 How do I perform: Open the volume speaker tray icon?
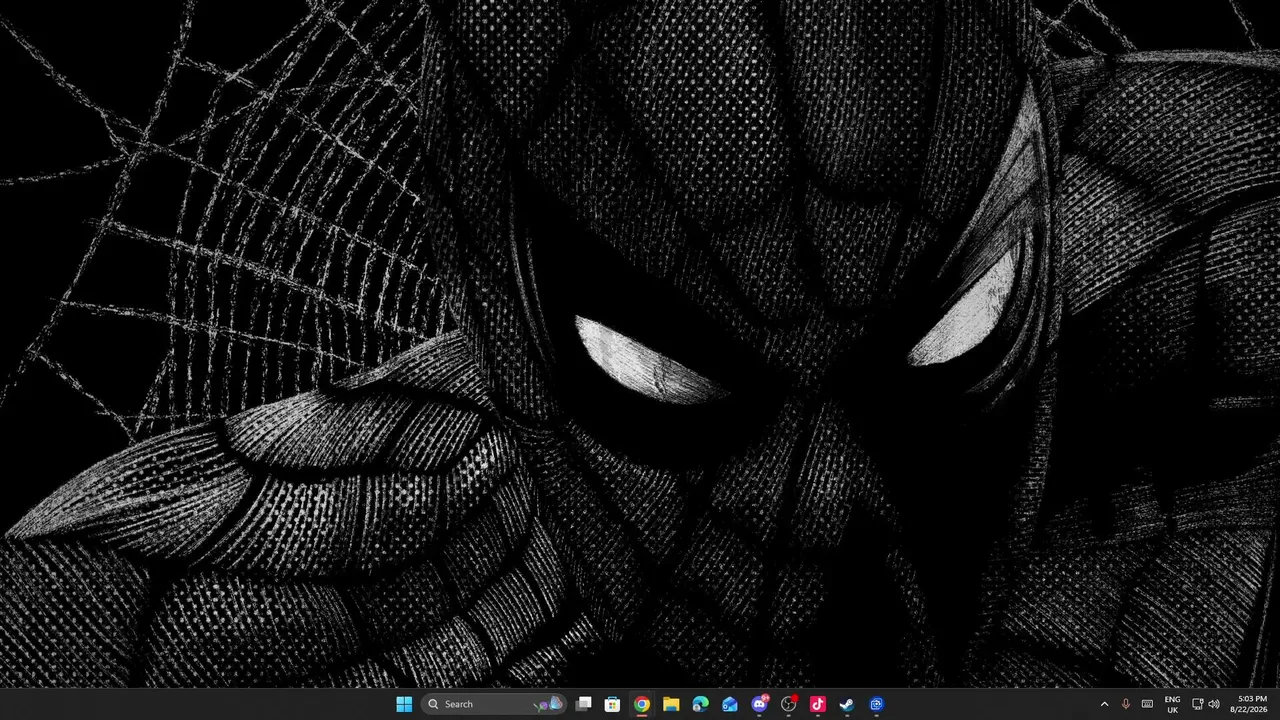pyautogui.click(x=1214, y=704)
